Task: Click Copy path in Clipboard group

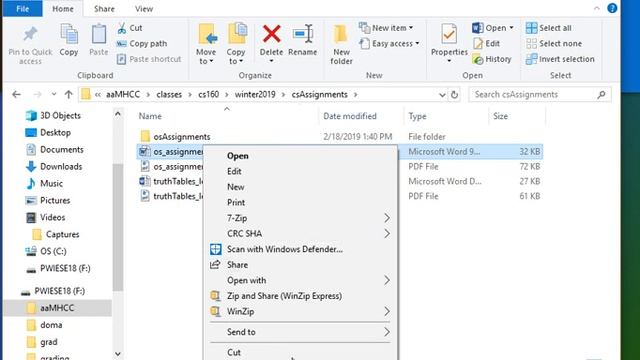Action: point(142,44)
